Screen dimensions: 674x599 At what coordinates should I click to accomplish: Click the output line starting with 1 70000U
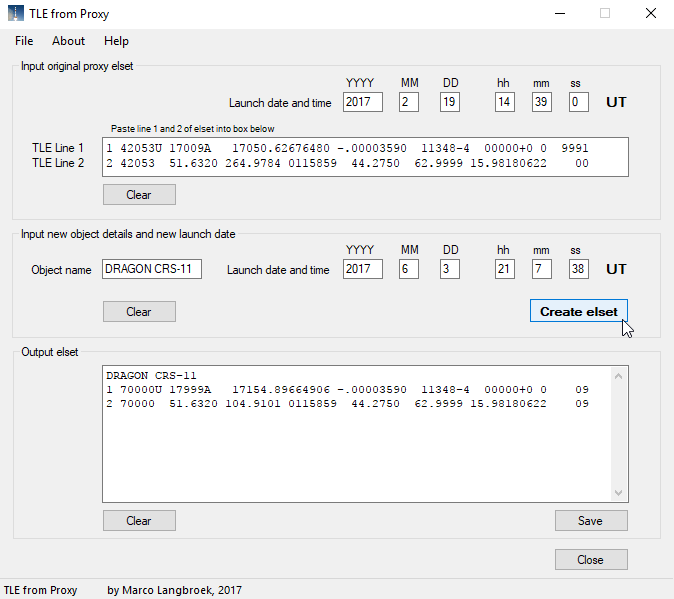[x=347, y=390]
